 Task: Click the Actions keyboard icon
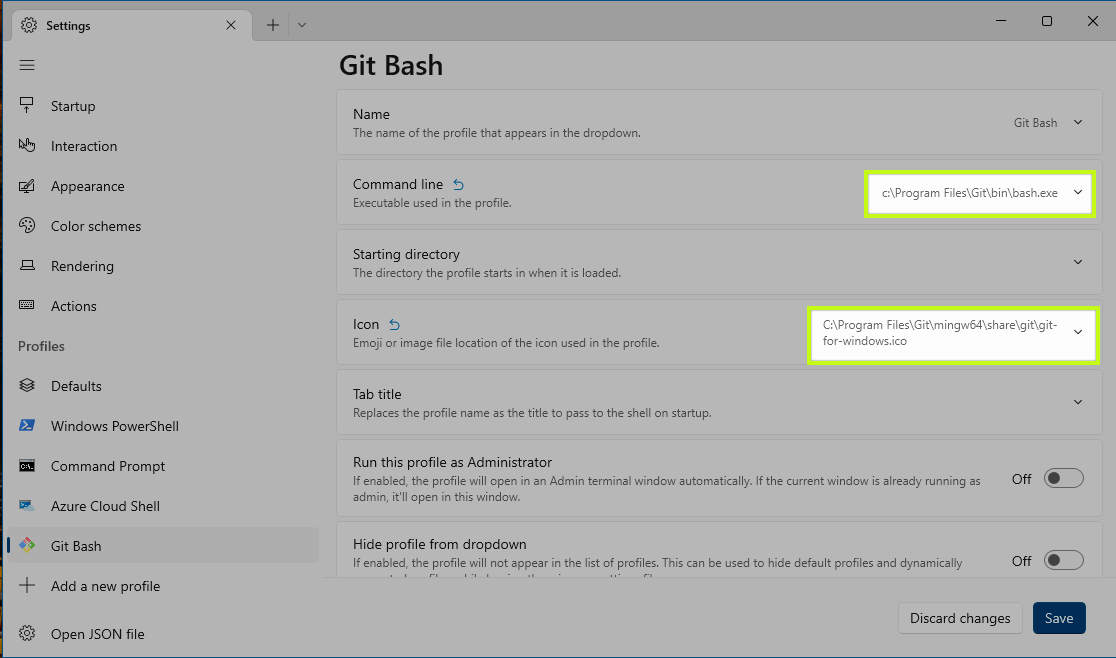pyautogui.click(x=27, y=305)
